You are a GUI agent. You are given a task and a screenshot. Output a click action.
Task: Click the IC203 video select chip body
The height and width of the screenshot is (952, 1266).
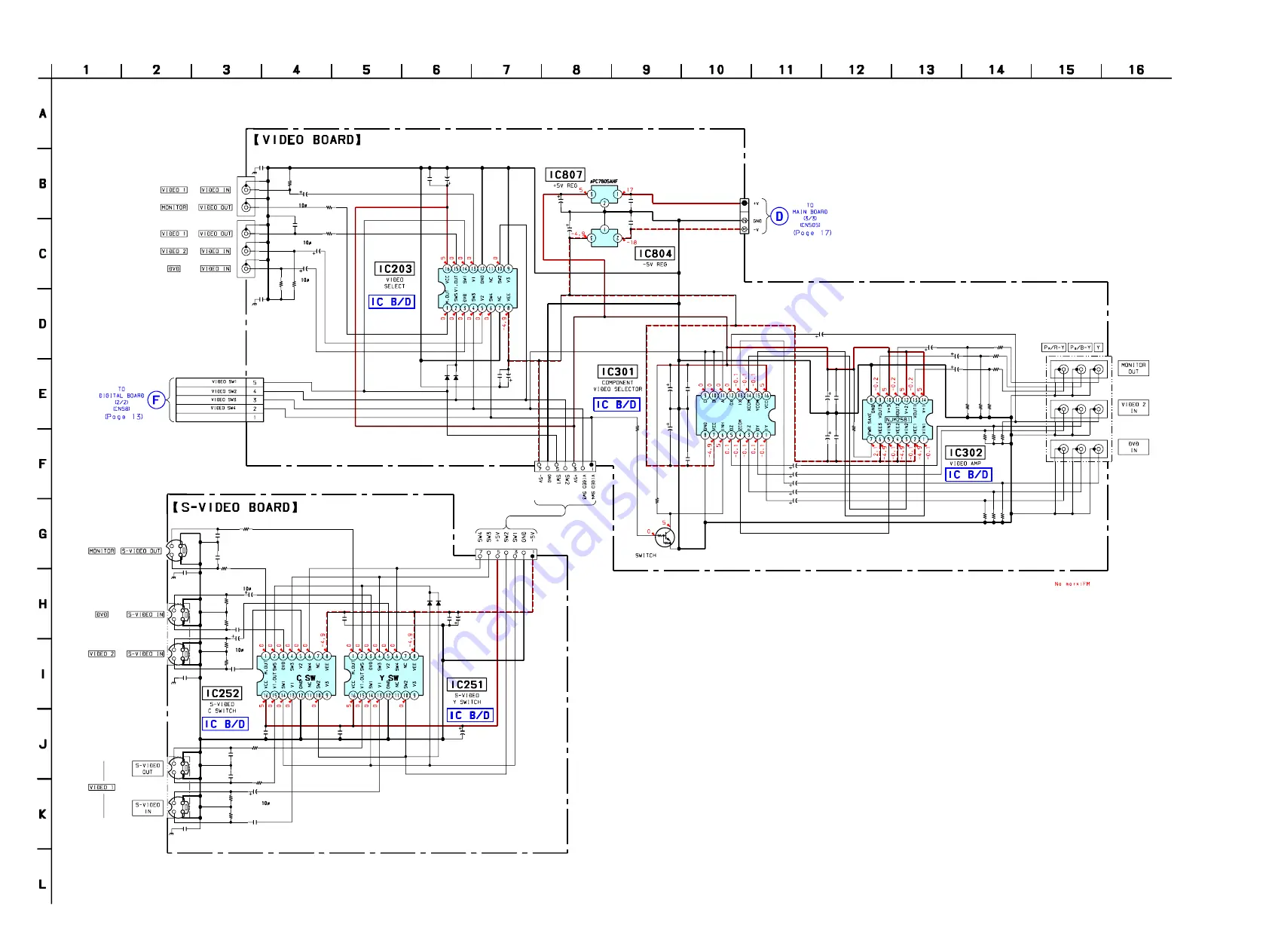[478, 289]
